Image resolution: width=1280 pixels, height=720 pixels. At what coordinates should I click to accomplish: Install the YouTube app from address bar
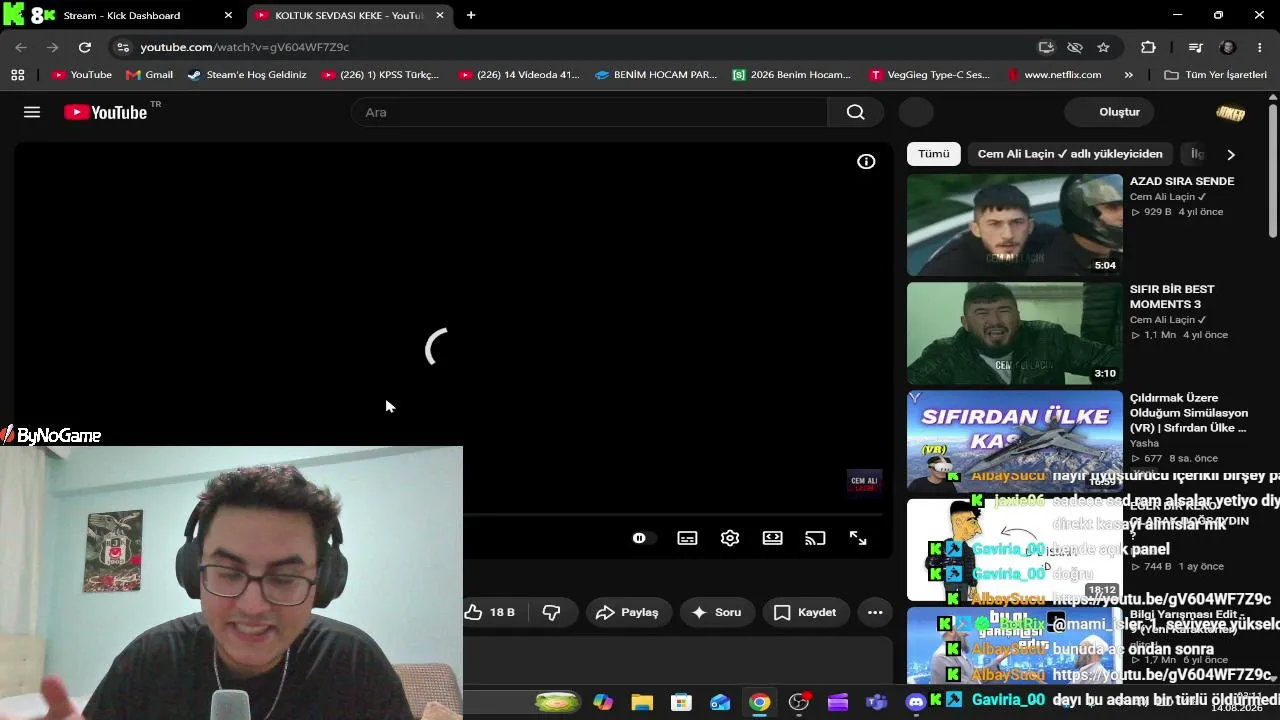click(x=1046, y=47)
